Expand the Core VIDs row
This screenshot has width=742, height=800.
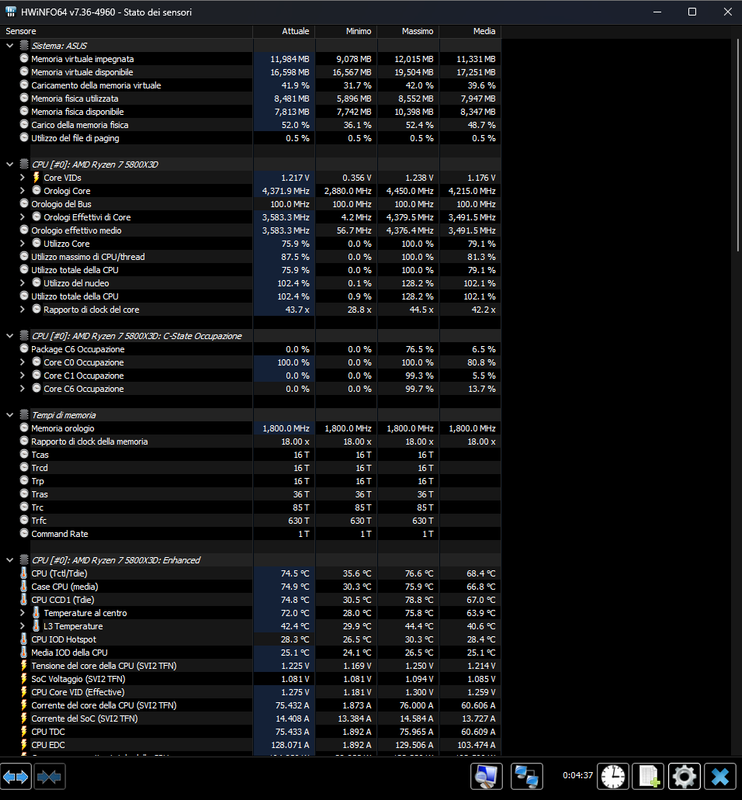[x=22, y=178]
